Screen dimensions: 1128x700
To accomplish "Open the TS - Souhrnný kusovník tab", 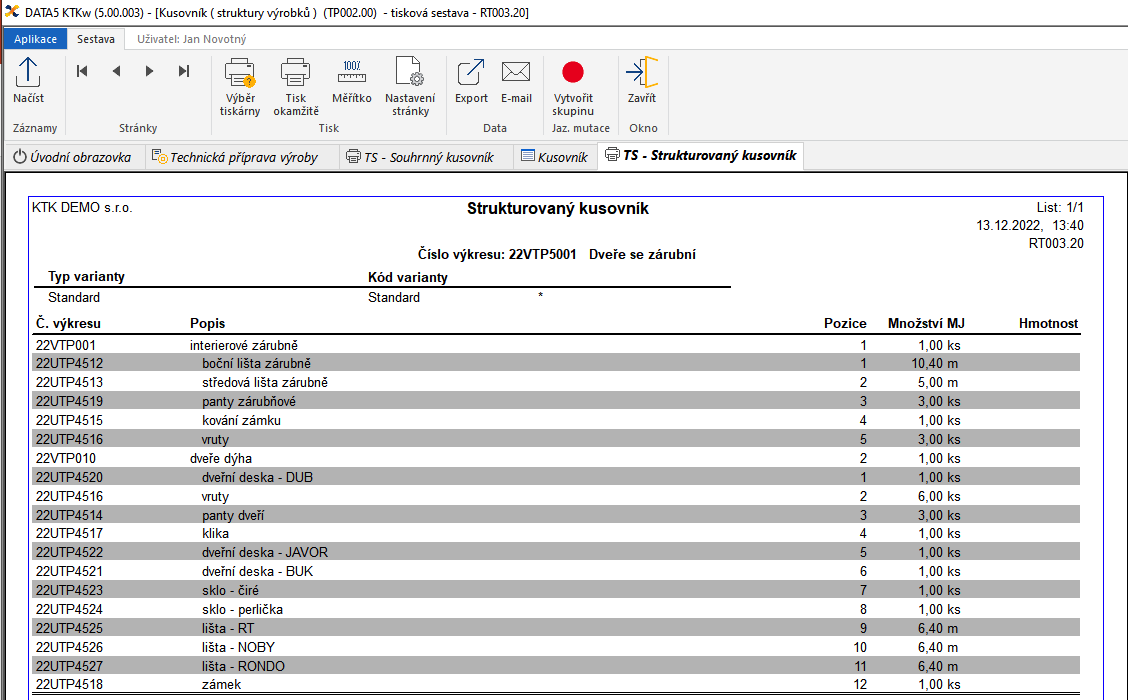I will [420, 157].
